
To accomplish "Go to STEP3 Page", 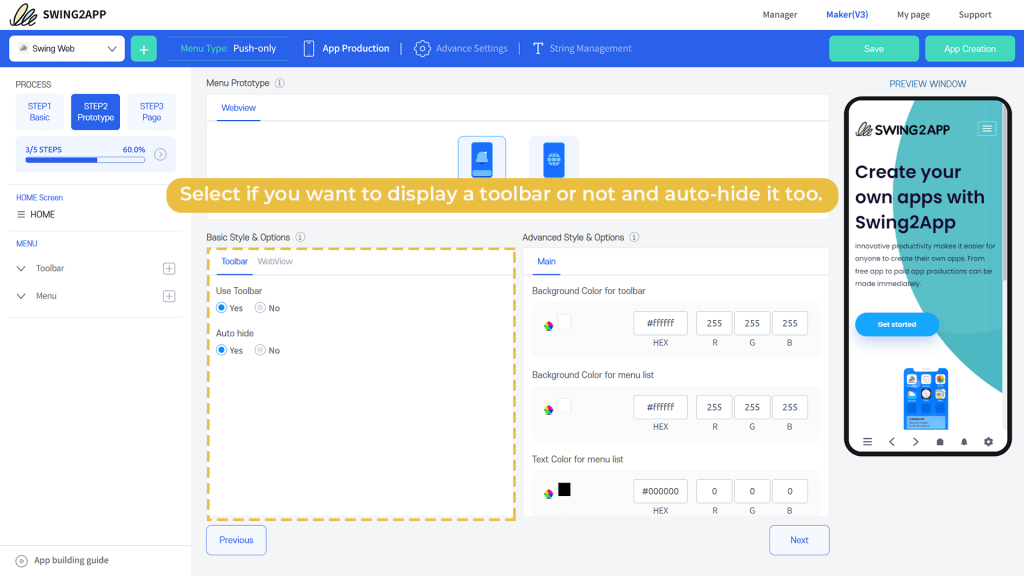I will (x=152, y=112).
